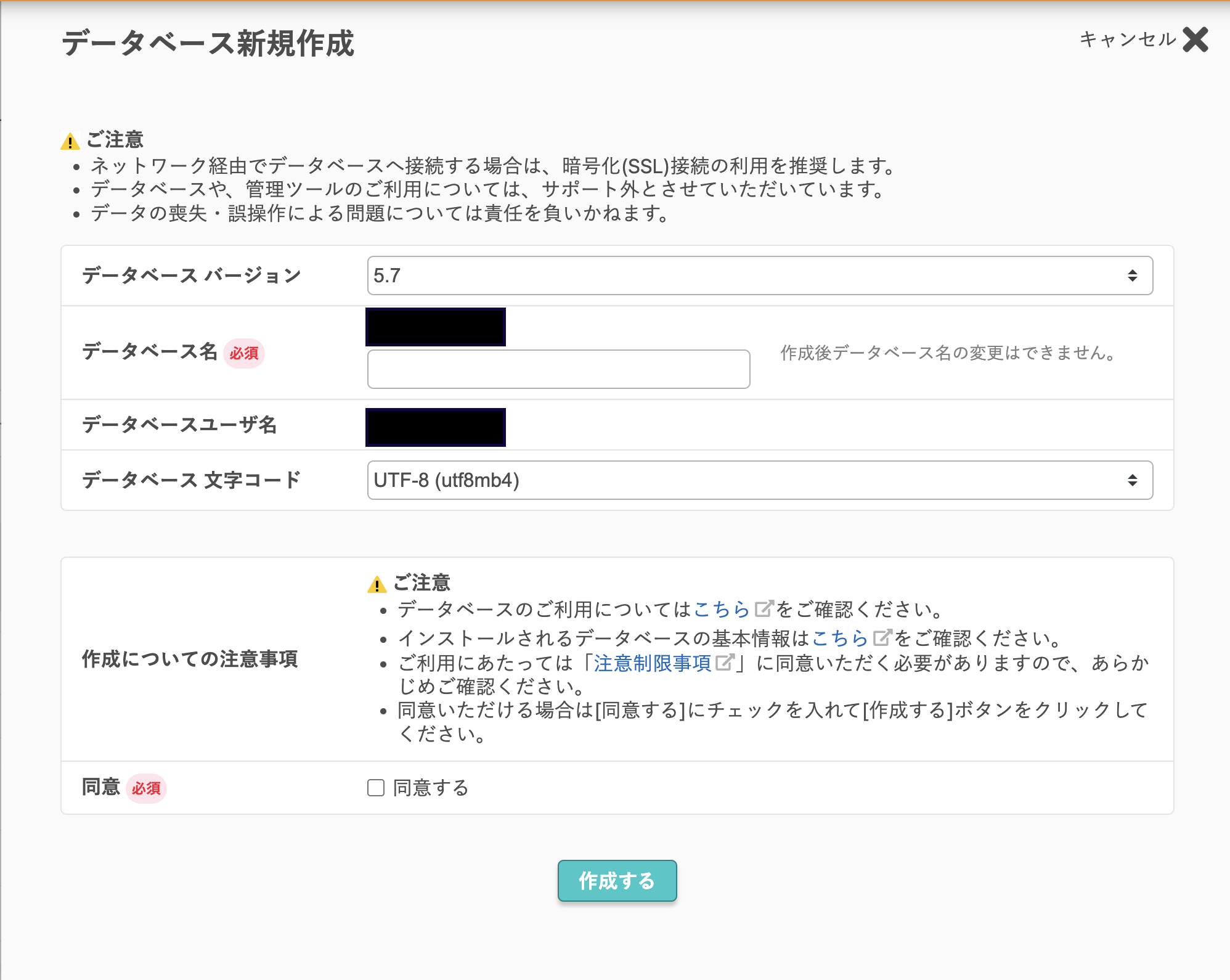Open the database version dropdown
Viewport: 1230px width, 980px height.
(759, 276)
